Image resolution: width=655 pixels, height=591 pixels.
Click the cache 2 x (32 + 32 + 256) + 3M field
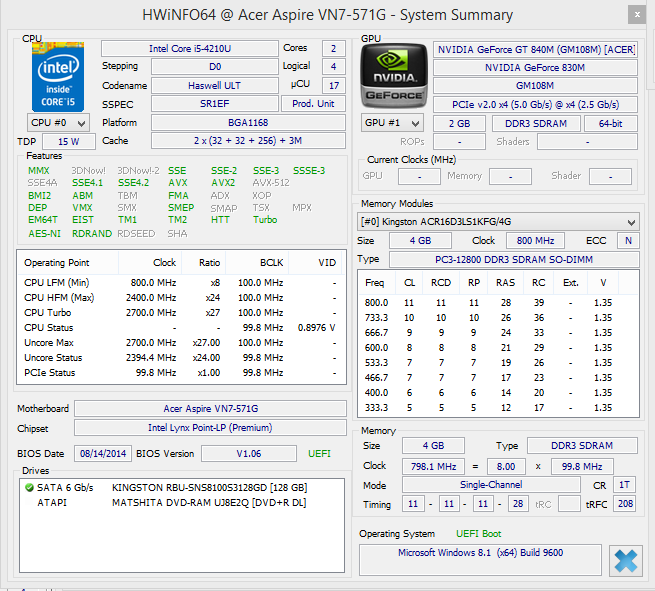[248, 141]
